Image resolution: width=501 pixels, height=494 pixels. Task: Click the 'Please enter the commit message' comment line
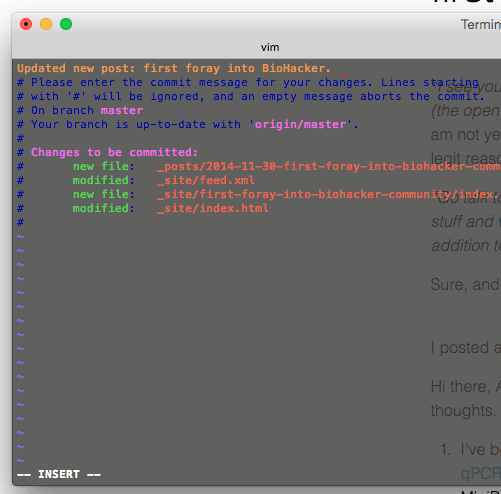248,82
